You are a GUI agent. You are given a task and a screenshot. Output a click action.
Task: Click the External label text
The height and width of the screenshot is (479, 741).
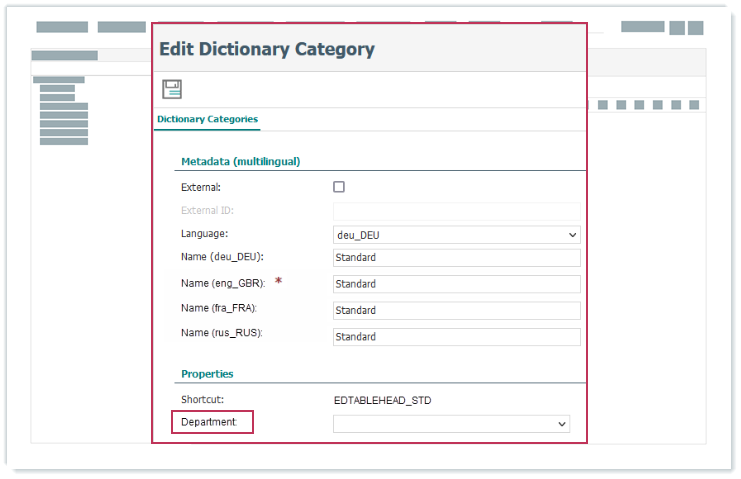point(200,187)
